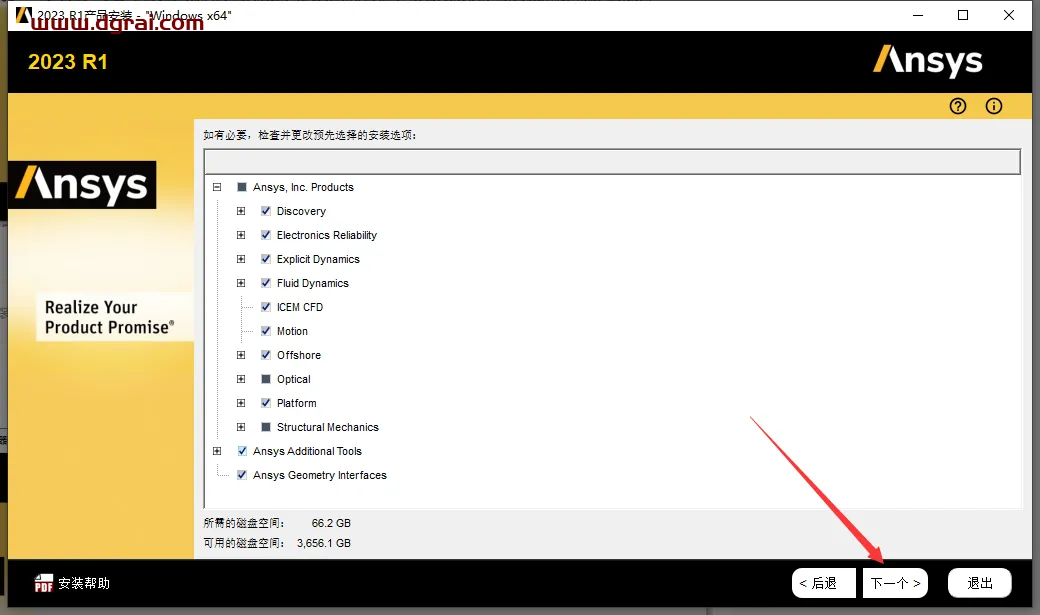Expand the Fluid Dynamics node
Image resolution: width=1040 pixels, height=615 pixels.
(241, 283)
